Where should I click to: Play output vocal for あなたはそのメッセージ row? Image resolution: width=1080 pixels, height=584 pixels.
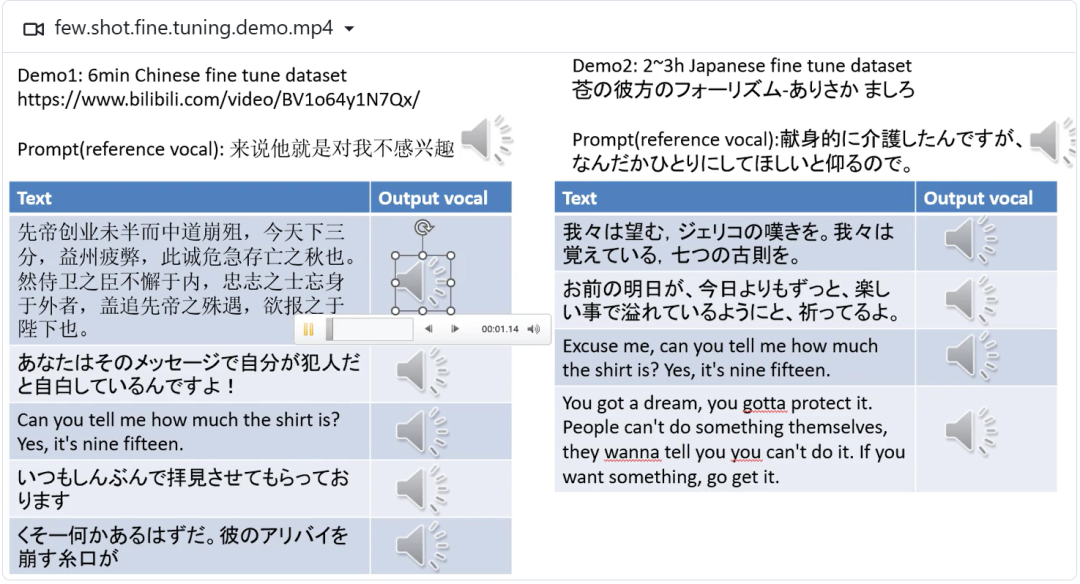pos(422,372)
